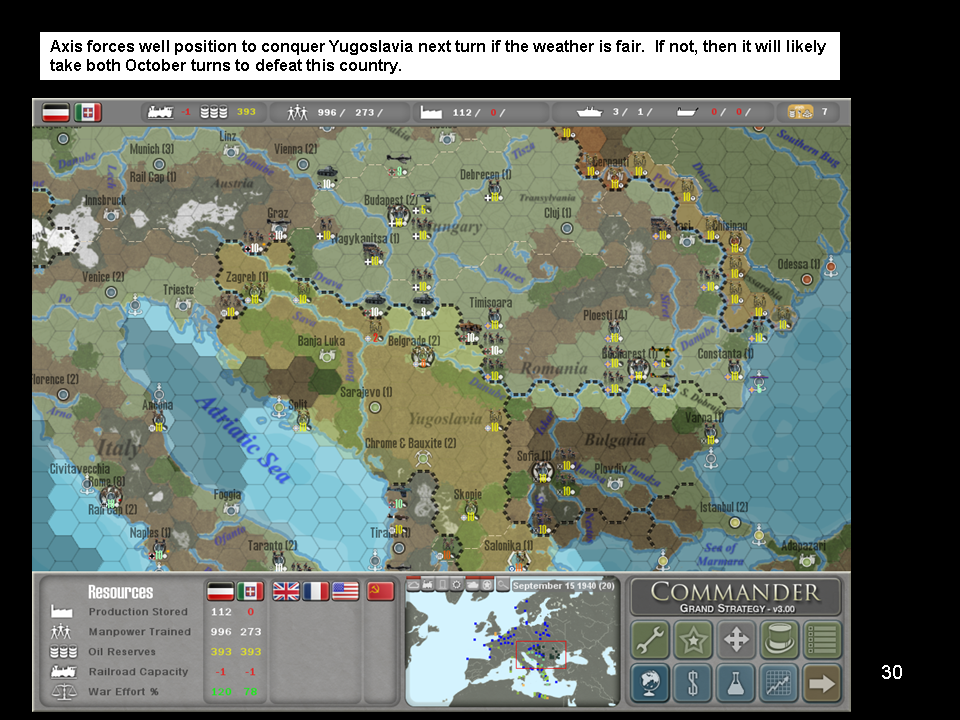Toggle the train railroad minimap filter
Viewport: 960px width, 720px height.
tap(427, 585)
